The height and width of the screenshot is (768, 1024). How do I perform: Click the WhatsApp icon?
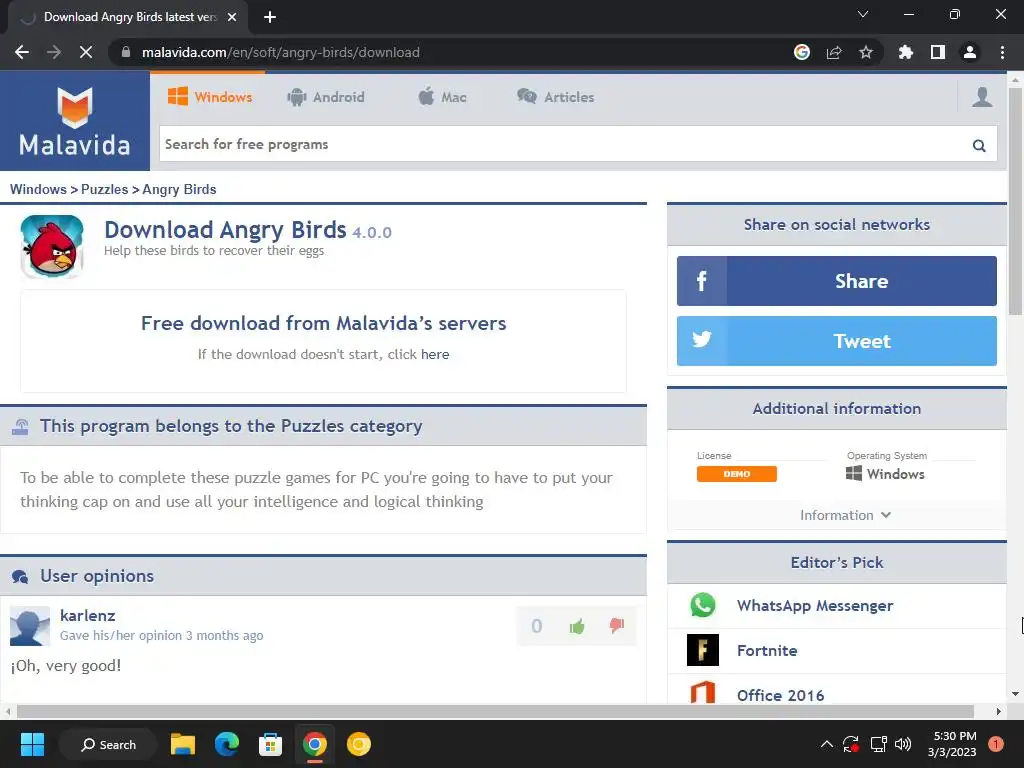[x=703, y=605]
